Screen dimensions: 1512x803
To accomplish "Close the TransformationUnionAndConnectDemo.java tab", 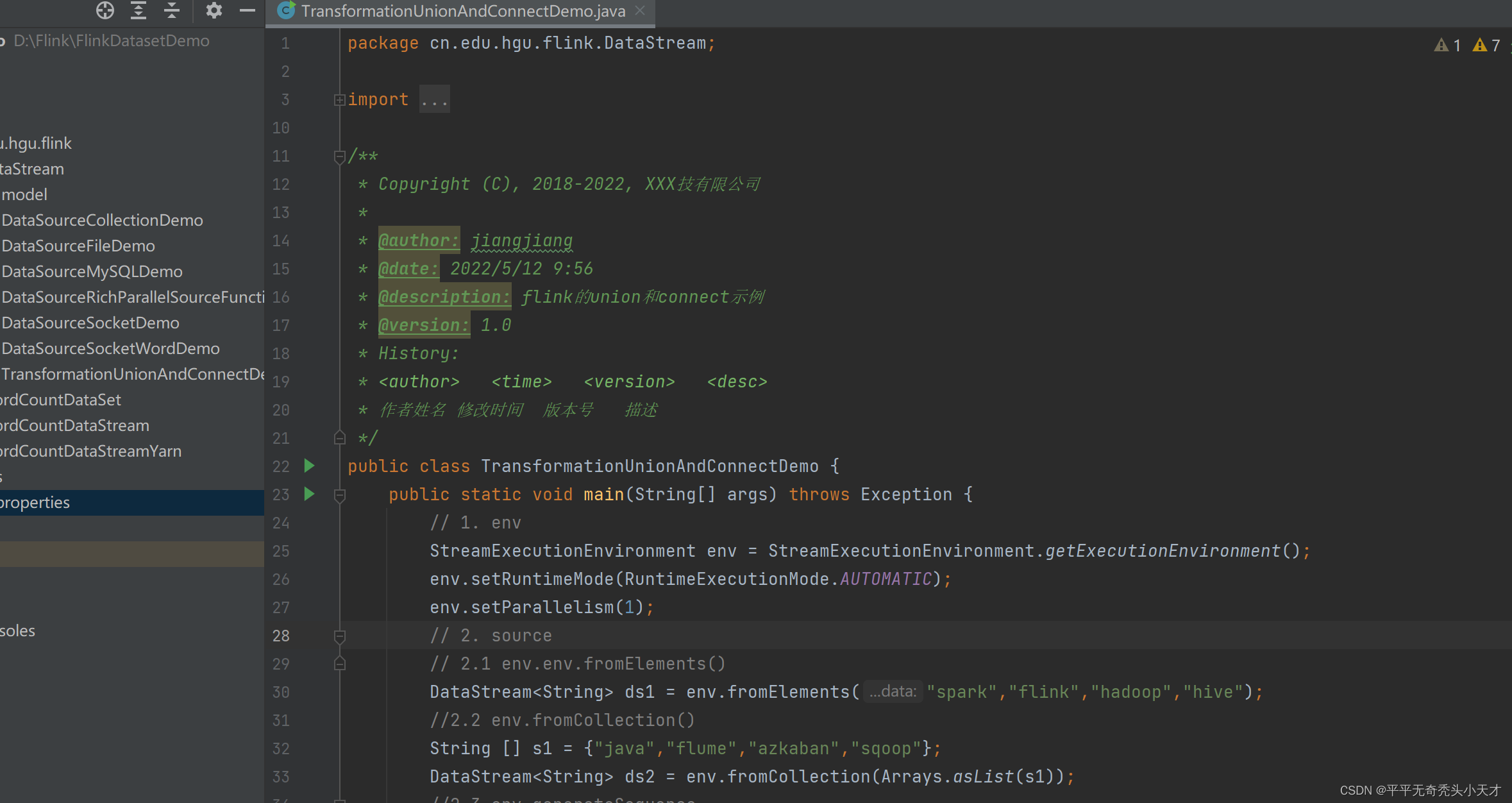I will 639,10.
